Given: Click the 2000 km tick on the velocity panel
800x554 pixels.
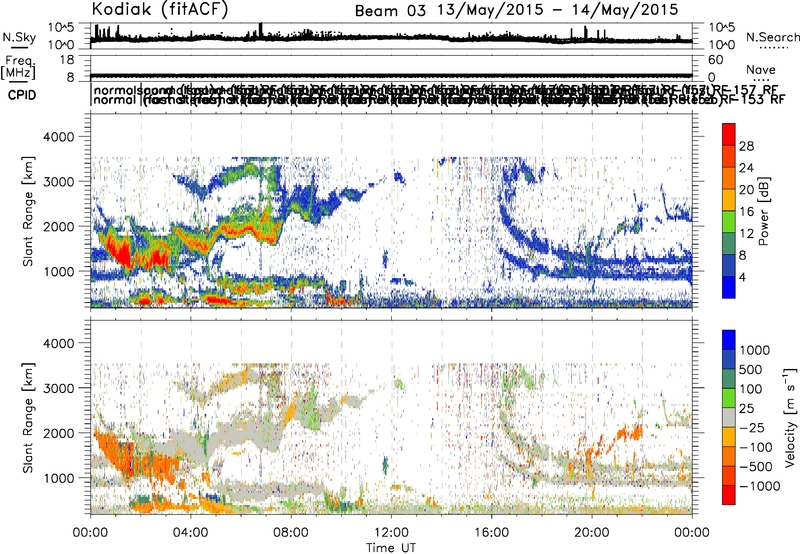Looking at the screenshot, I should (x=61, y=433).
